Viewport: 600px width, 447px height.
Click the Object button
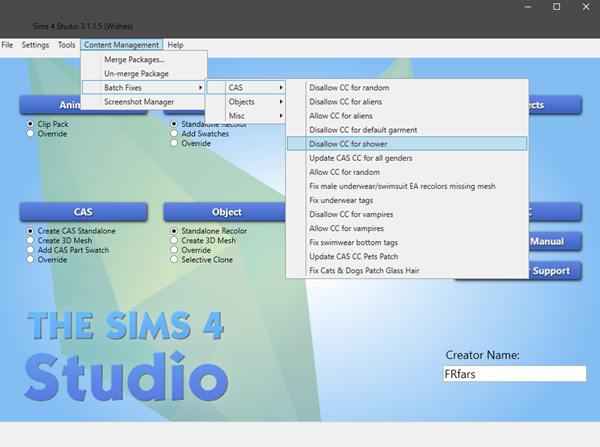pyautogui.click(x=225, y=212)
